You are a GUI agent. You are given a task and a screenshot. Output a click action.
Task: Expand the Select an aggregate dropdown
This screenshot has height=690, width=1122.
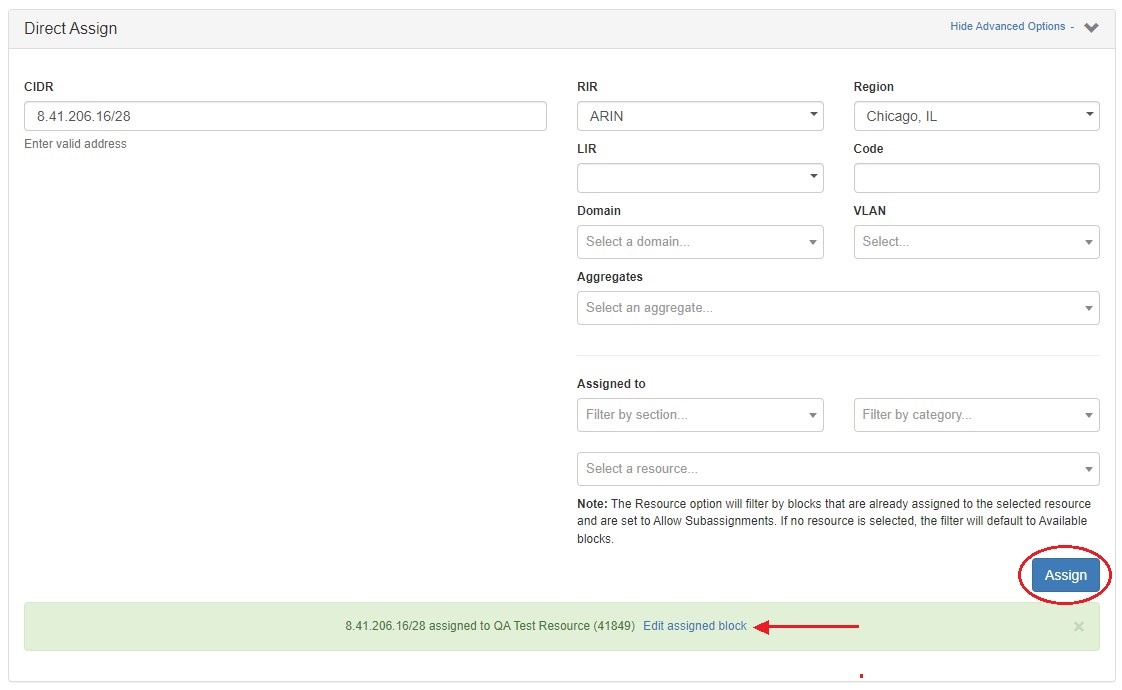(x=838, y=308)
